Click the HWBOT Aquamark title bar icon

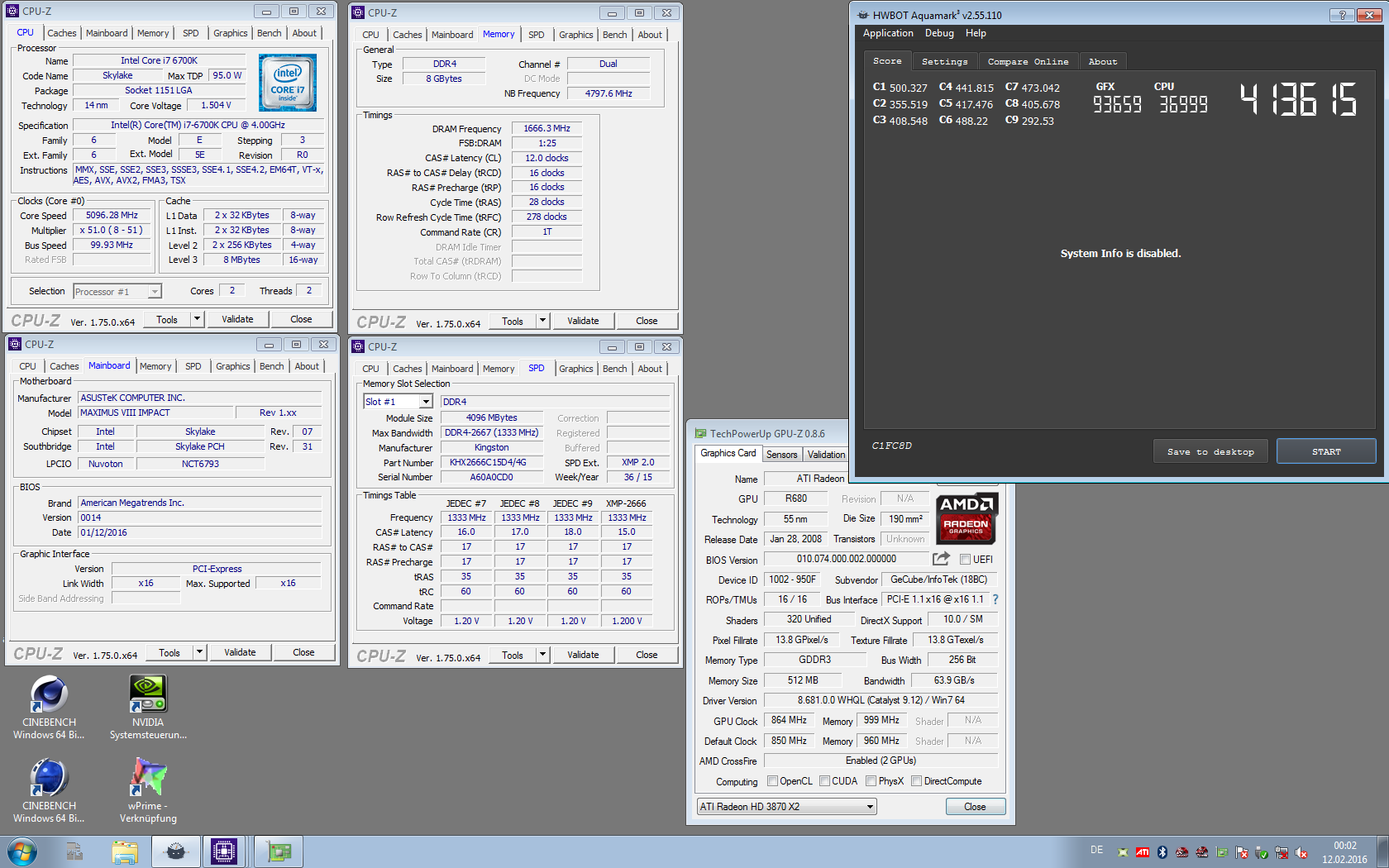click(863, 15)
